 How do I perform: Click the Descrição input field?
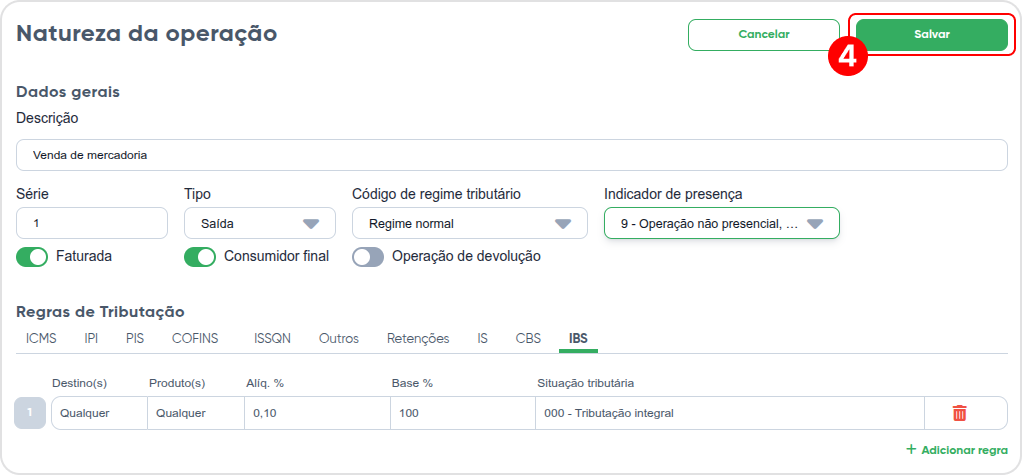[512, 155]
